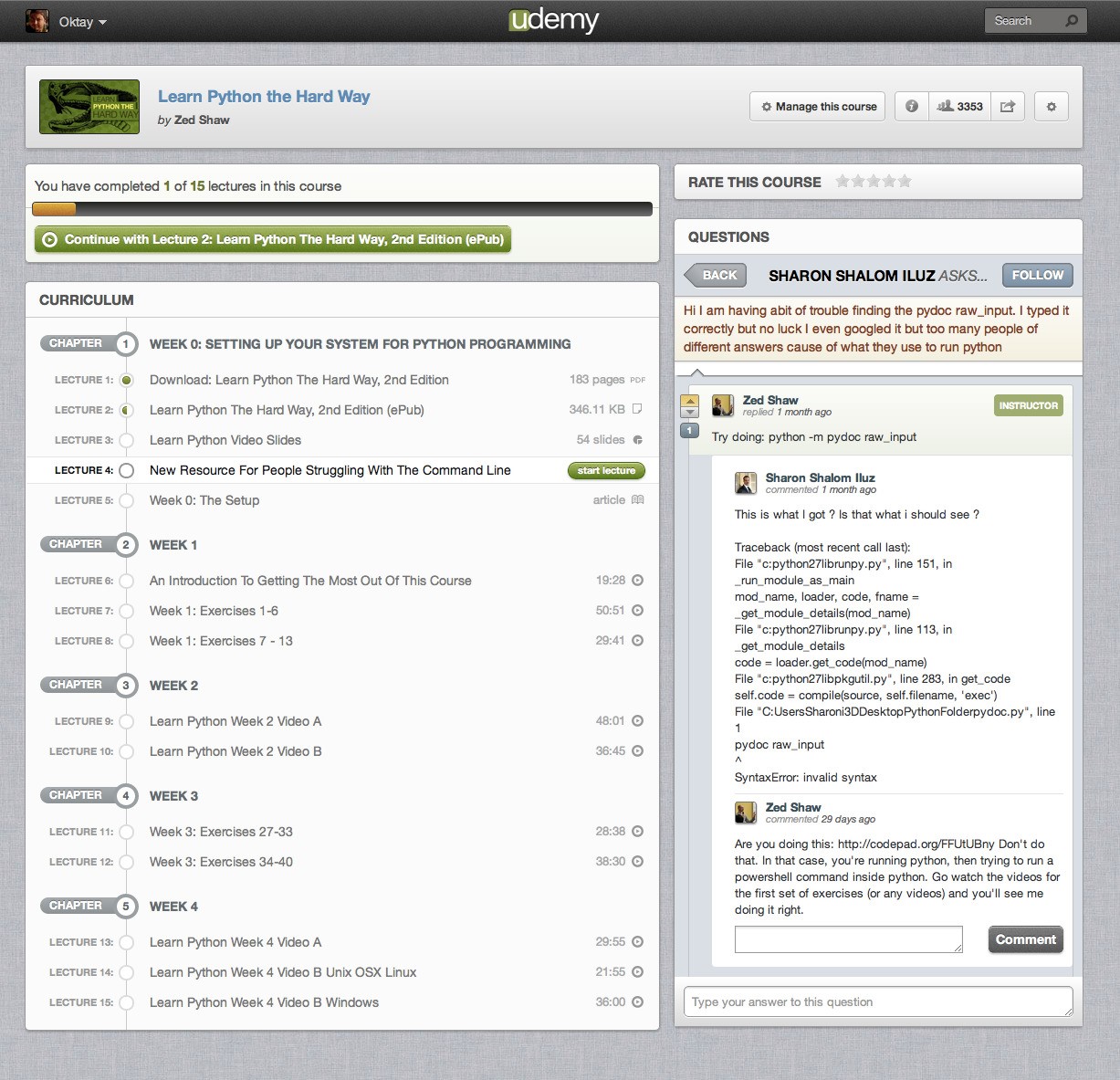
Task: Select the Chapter 5 header badge
Action: click(x=89, y=906)
